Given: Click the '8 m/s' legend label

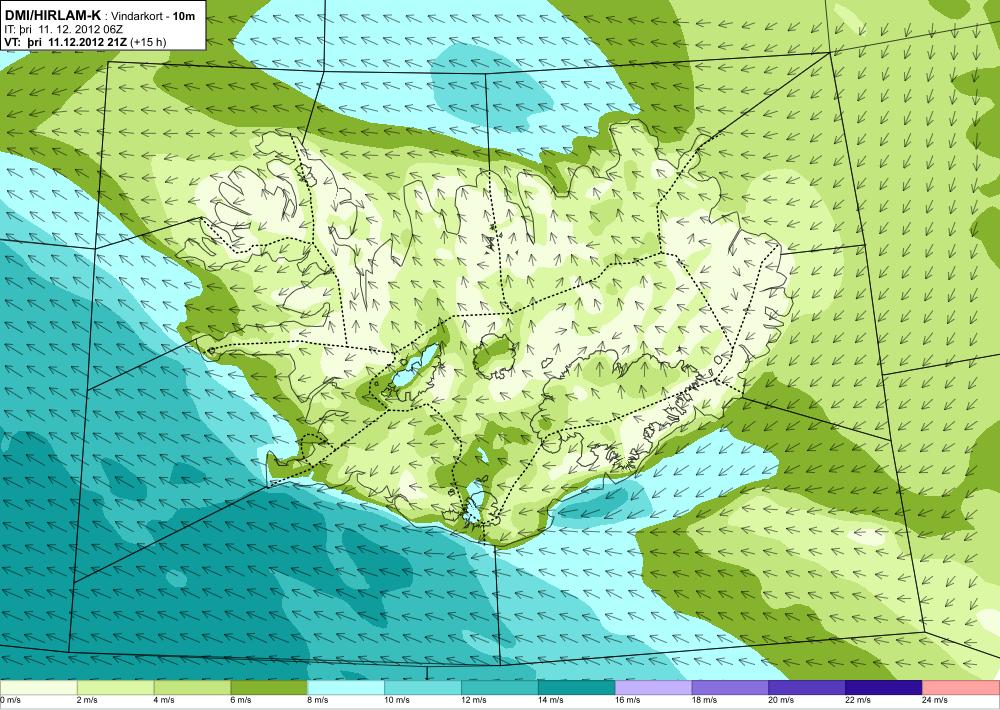Looking at the screenshot, I should tap(318, 700).
